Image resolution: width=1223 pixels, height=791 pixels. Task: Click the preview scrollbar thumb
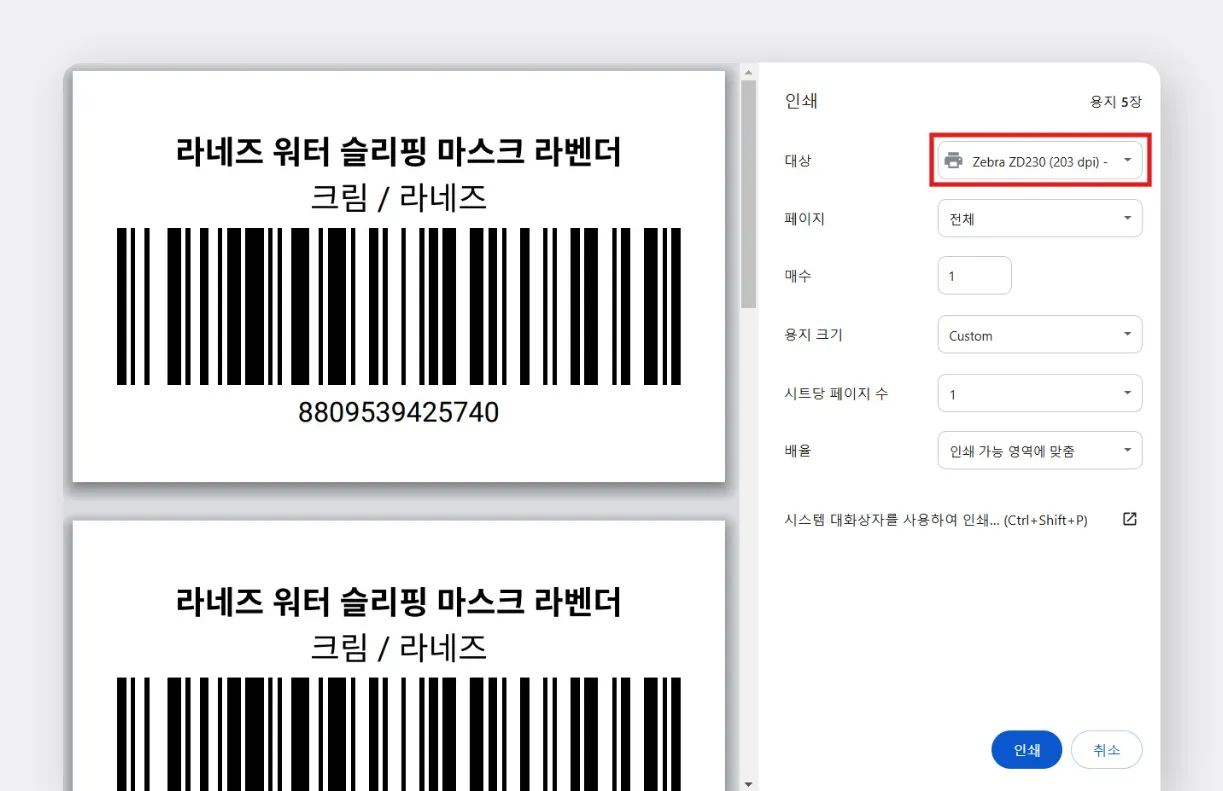point(749,193)
